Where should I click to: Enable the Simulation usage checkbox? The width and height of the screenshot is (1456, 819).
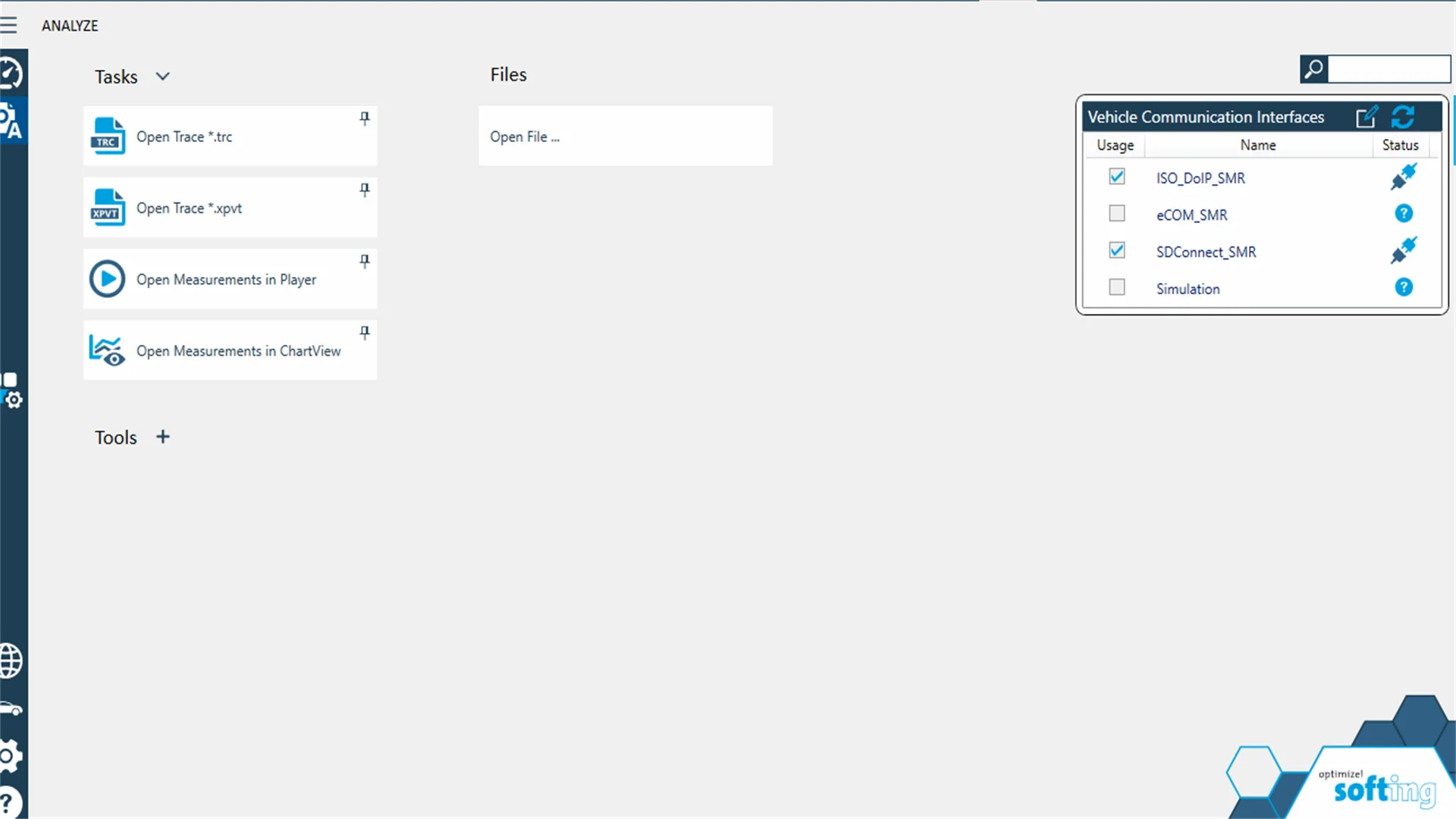(x=1116, y=287)
